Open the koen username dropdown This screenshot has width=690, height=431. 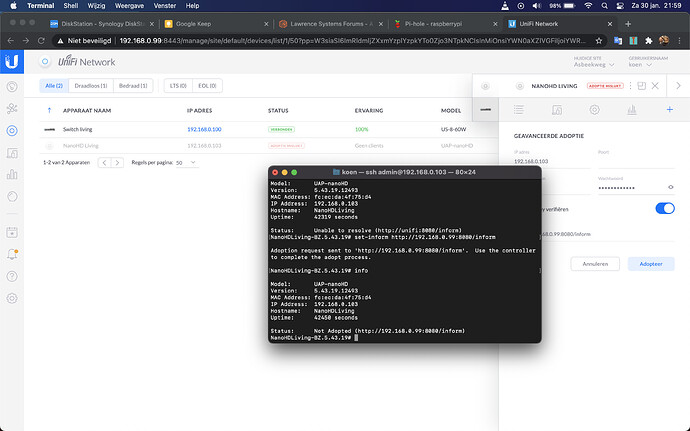tap(640, 65)
